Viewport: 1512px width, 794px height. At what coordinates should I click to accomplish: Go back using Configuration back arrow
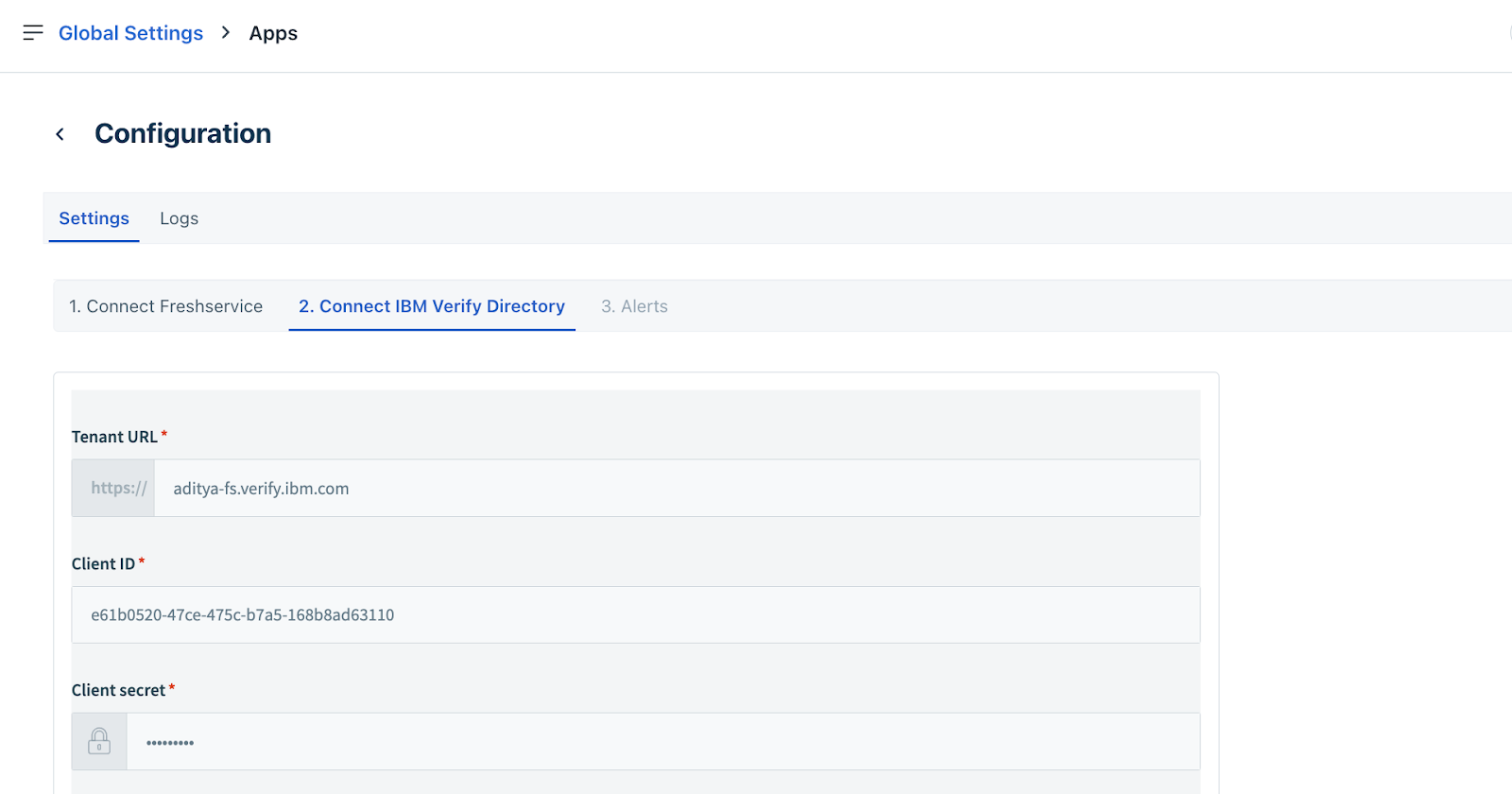(x=60, y=134)
